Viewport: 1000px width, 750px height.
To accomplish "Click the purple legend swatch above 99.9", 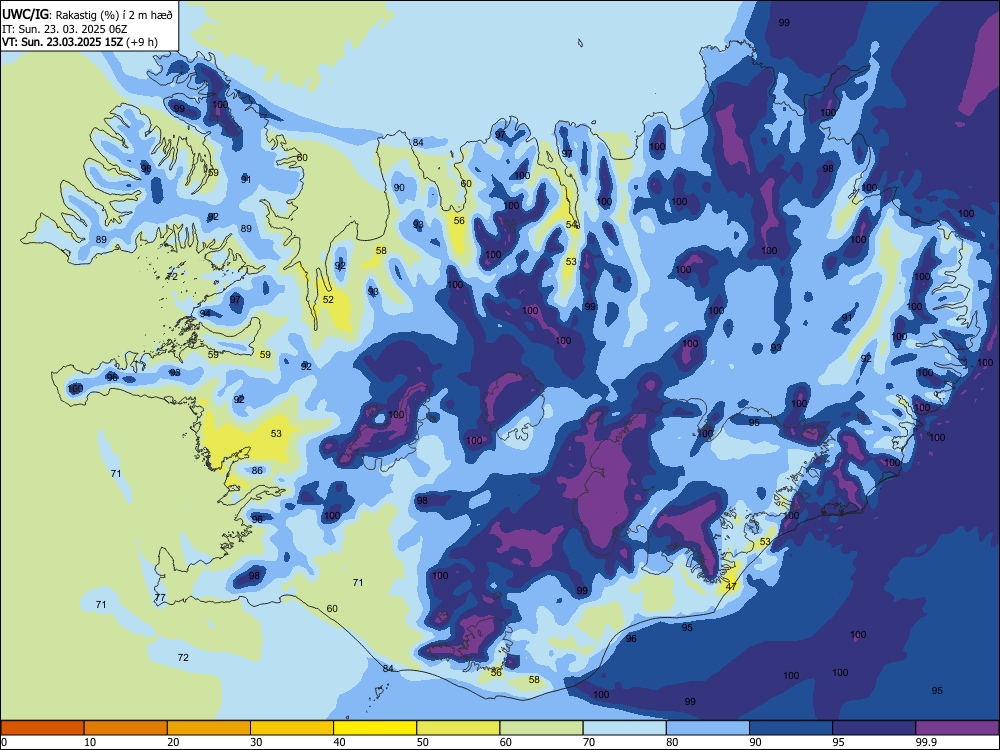I will [x=957, y=728].
